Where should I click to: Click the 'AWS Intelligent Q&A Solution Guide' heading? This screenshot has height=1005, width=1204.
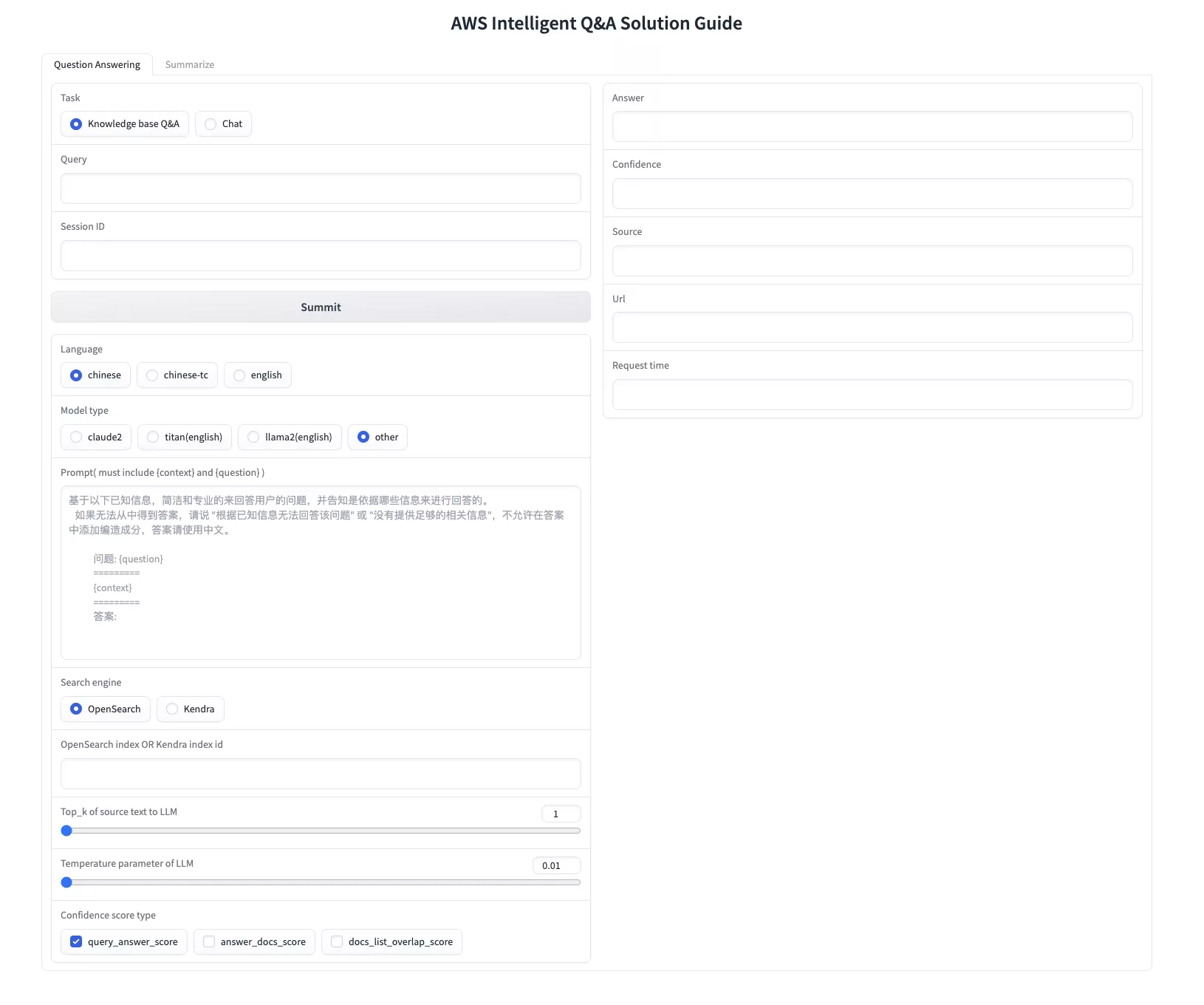(597, 24)
